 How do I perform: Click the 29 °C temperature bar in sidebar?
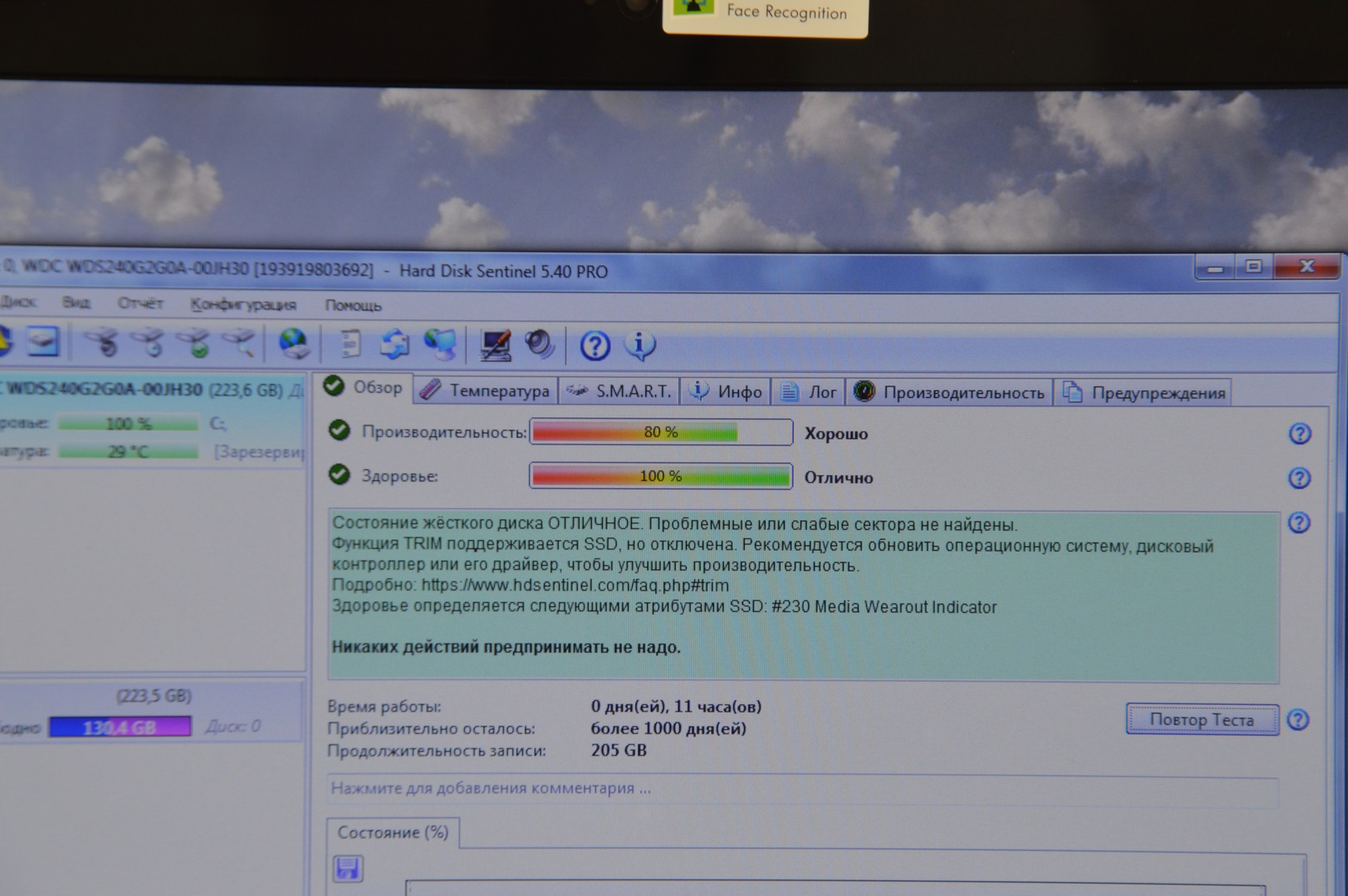128,451
